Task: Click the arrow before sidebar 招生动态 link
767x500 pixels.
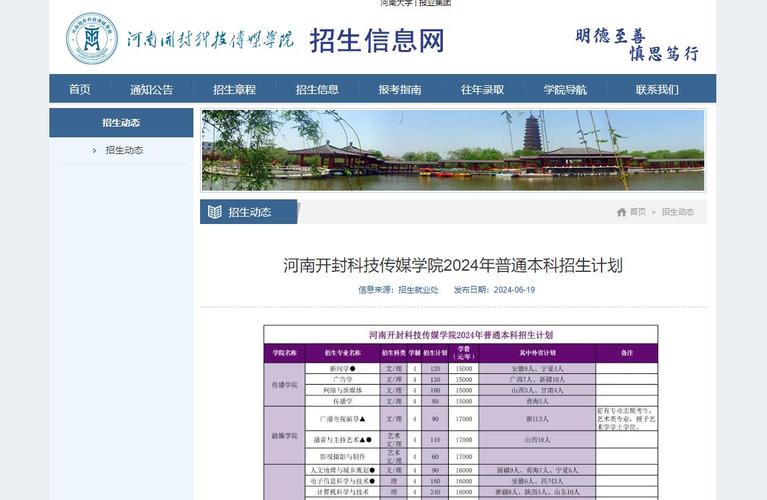Action: pos(94,151)
